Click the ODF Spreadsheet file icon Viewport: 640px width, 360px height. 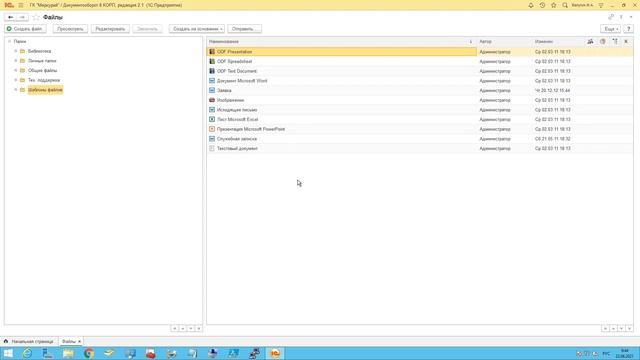pos(212,61)
